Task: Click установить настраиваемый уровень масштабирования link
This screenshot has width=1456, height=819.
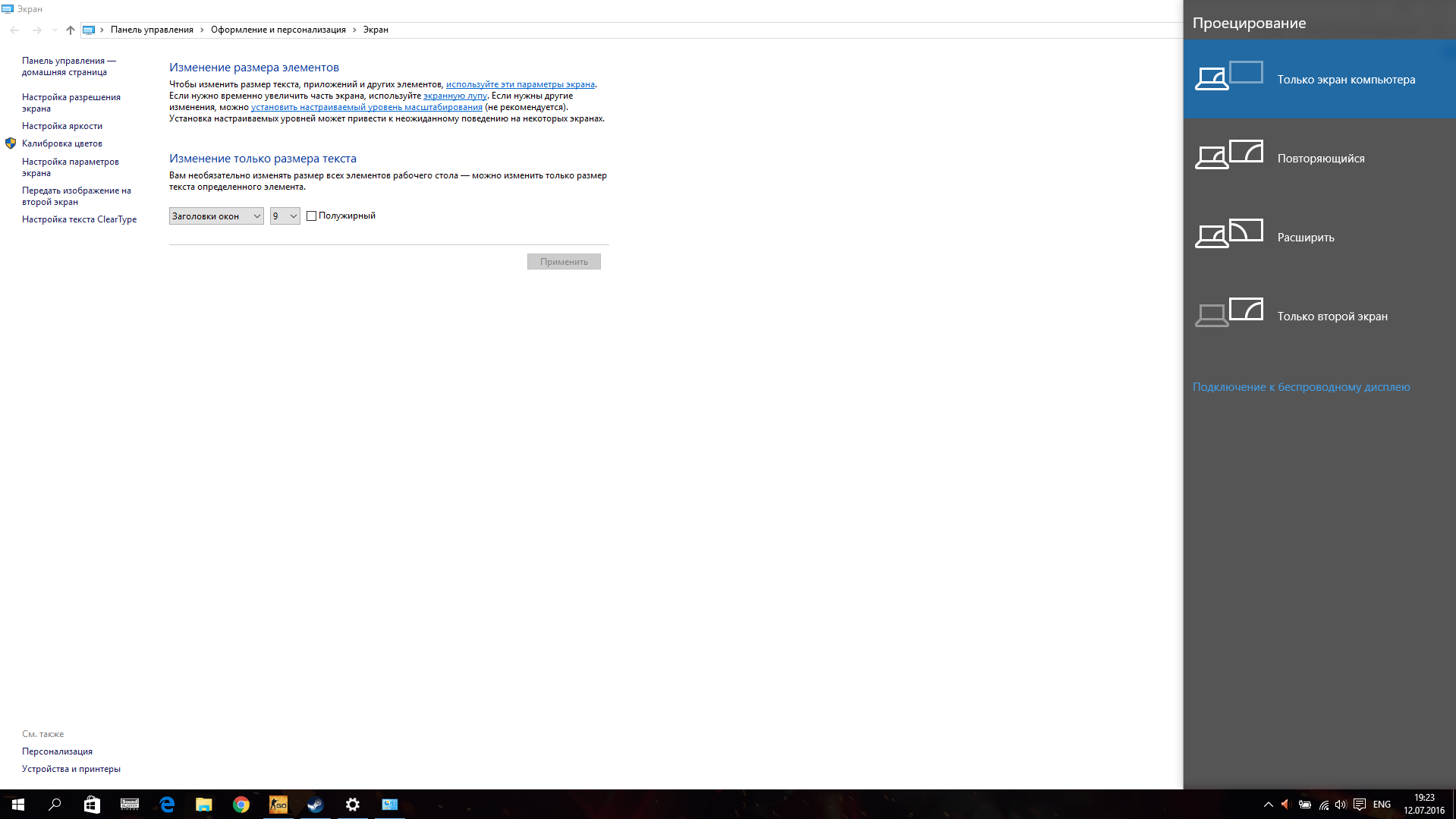Action: pos(366,107)
